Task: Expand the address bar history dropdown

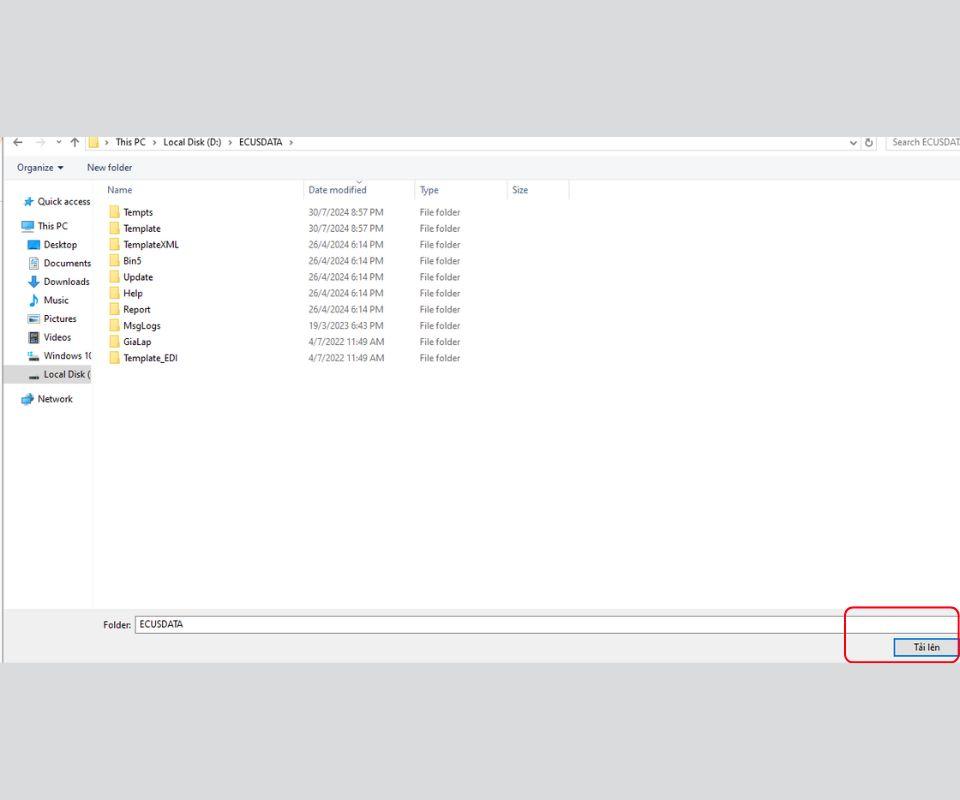Action: (853, 142)
